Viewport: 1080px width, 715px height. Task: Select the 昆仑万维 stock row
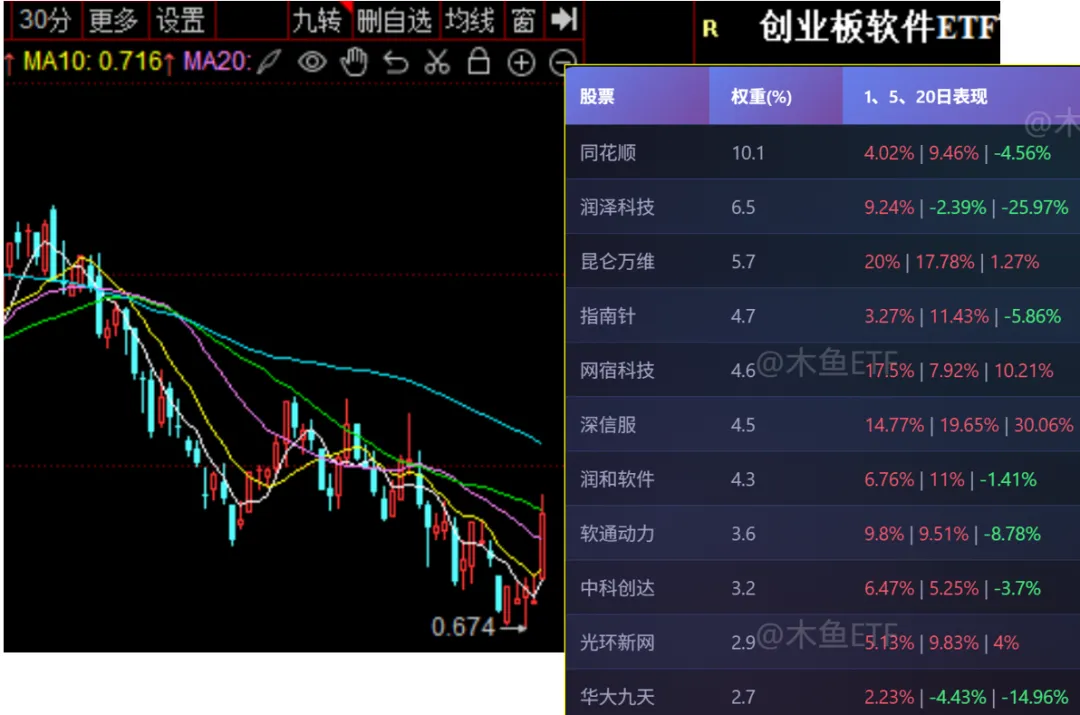tap(822, 261)
